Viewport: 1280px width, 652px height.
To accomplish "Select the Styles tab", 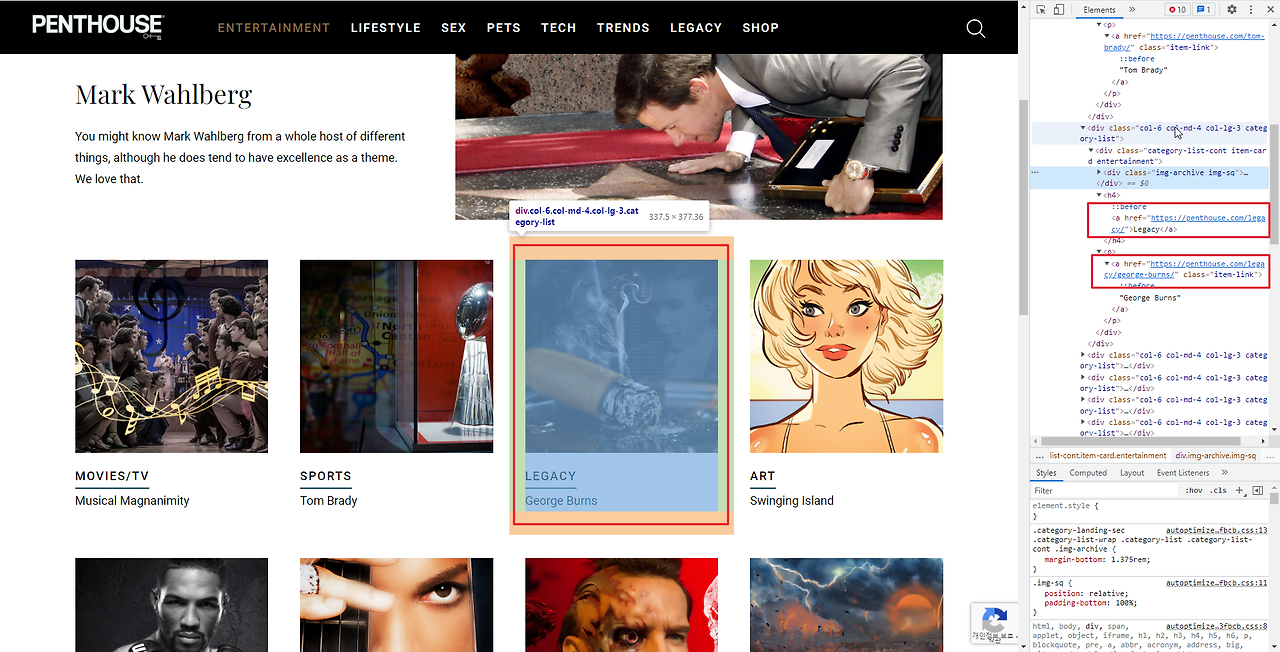I will (x=1046, y=473).
